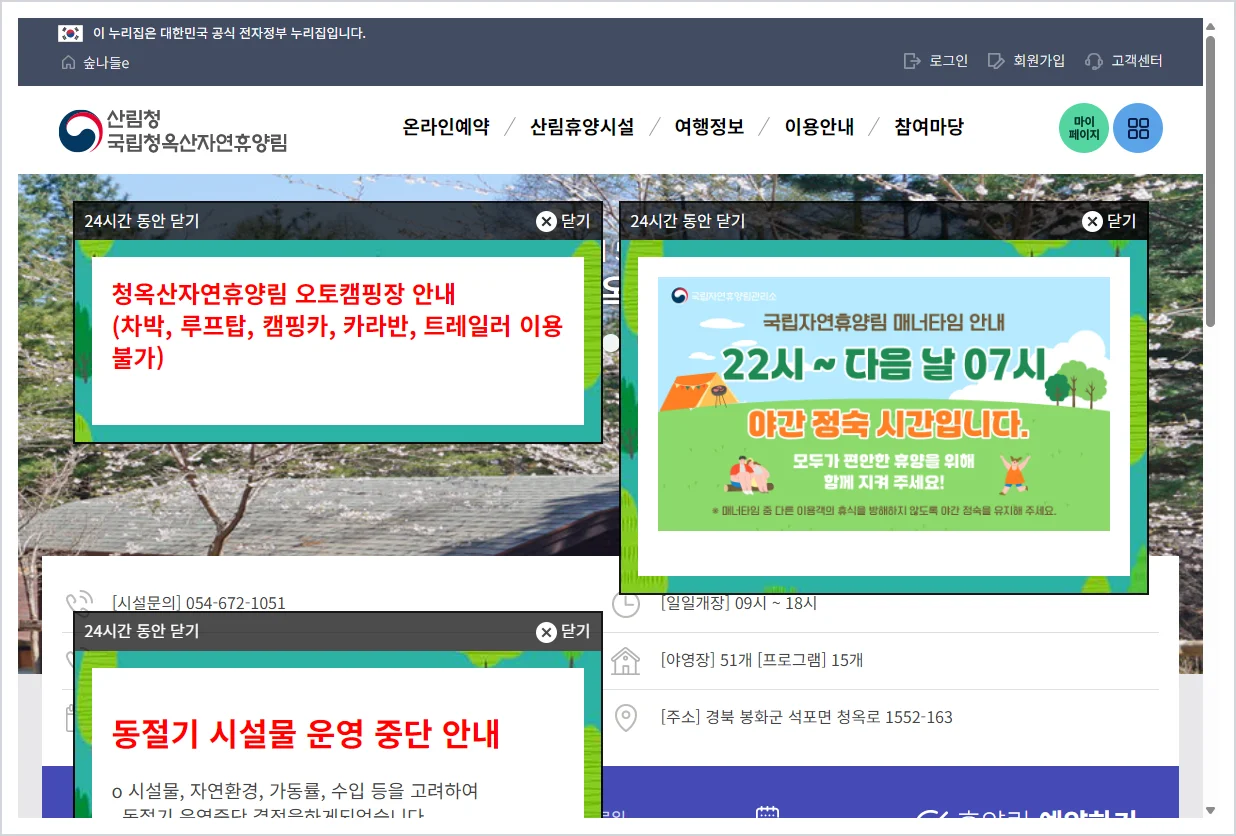Open the 산림휴양시설 menu
This screenshot has height=836, width=1236.
(582, 127)
